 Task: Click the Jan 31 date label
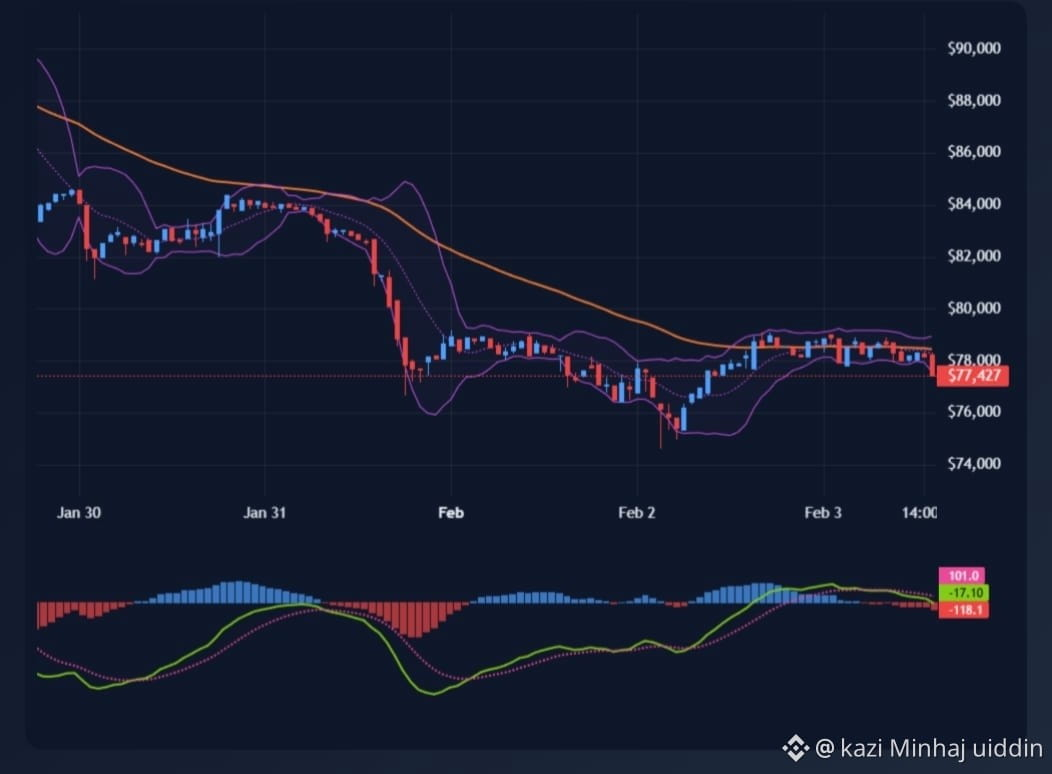264,513
